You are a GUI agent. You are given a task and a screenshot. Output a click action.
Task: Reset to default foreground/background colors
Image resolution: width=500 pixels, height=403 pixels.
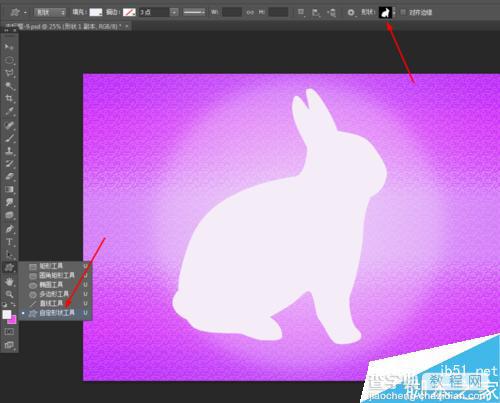click(5, 304)
